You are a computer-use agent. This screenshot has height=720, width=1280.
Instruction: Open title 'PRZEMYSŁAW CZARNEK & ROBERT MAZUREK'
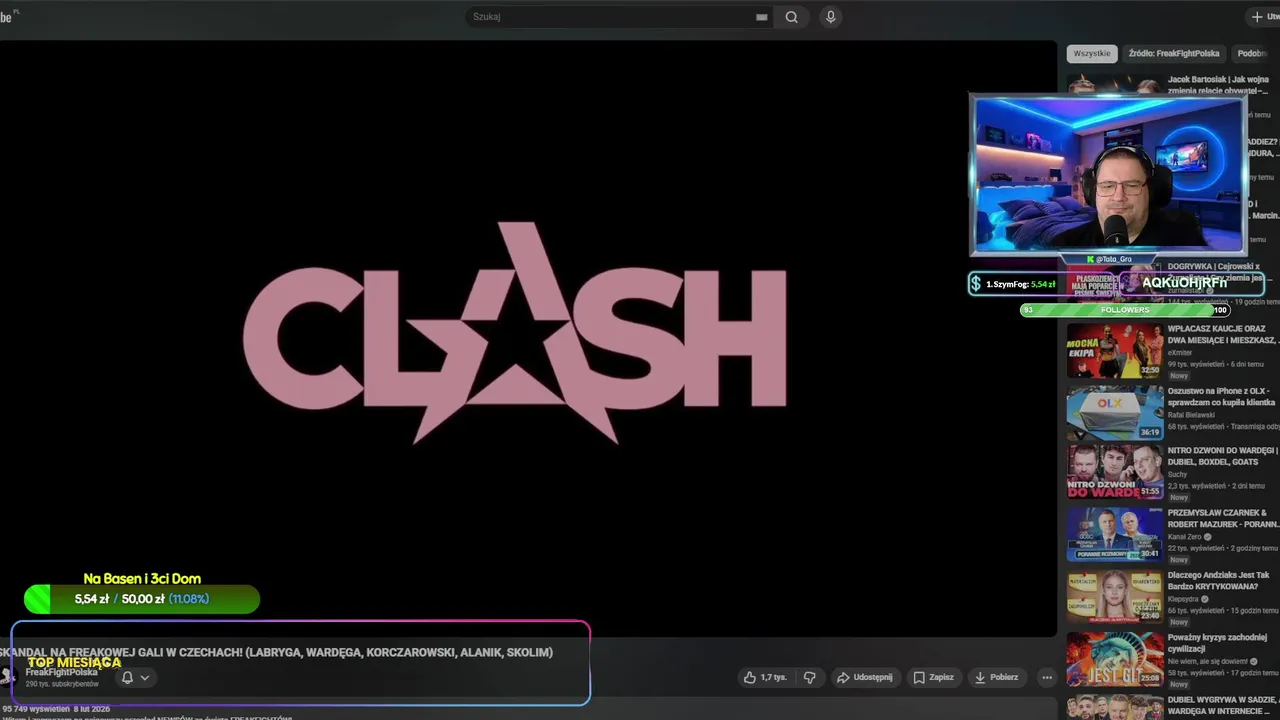tap(1223, 518)
